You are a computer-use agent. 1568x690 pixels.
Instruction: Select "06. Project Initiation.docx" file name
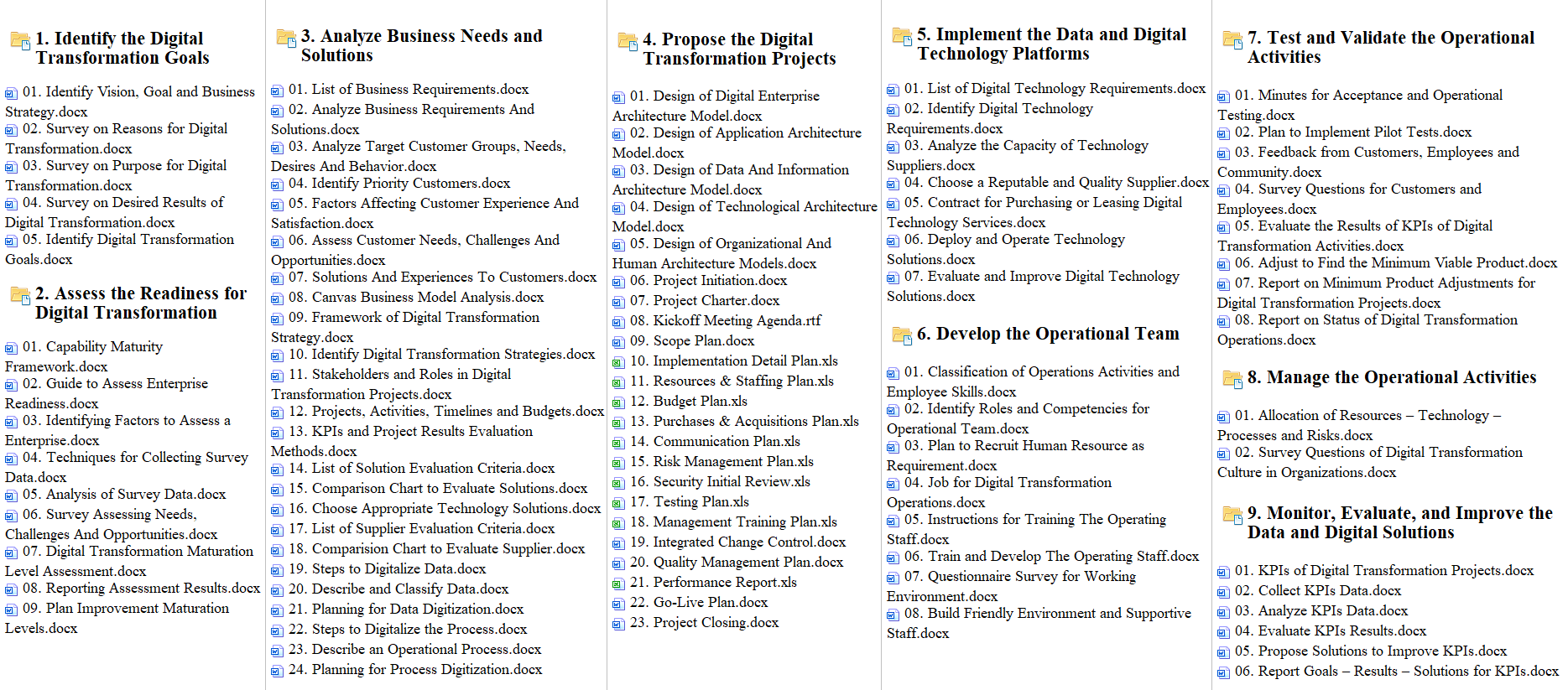[709, 280]
